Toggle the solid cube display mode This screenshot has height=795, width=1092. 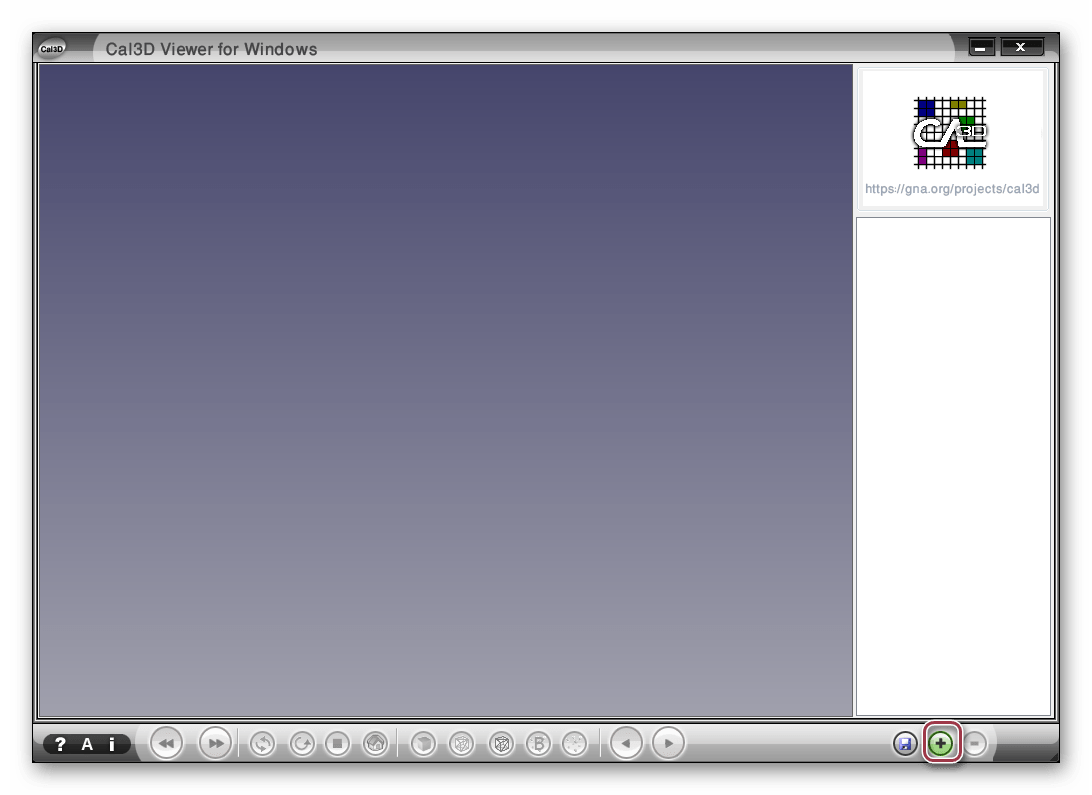click(x=424, y=744)
